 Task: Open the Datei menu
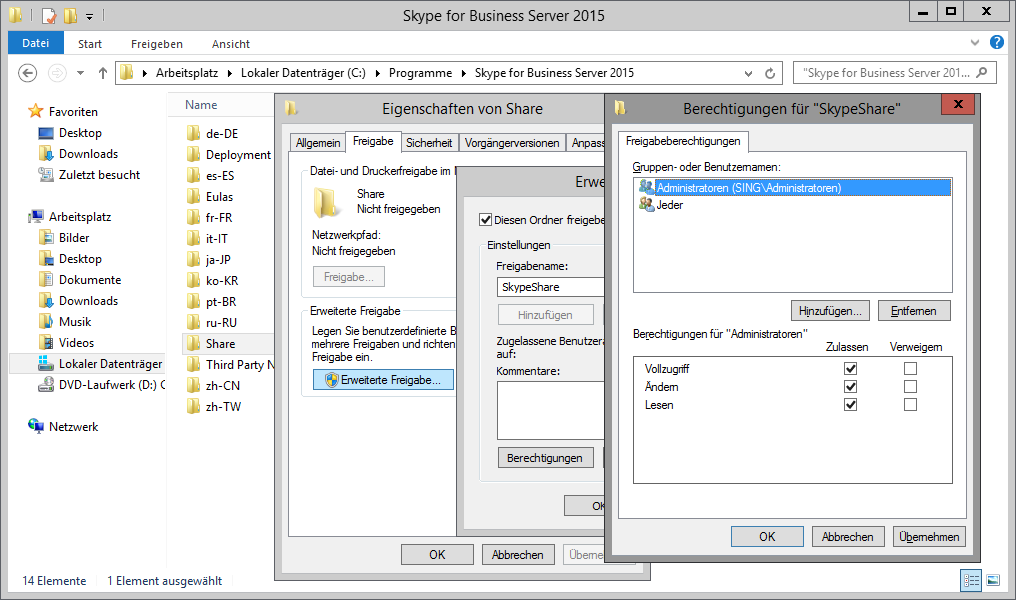36,43
